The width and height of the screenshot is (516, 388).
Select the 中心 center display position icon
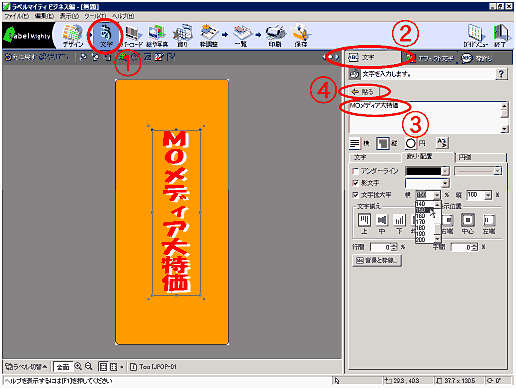tap(468, 220)
